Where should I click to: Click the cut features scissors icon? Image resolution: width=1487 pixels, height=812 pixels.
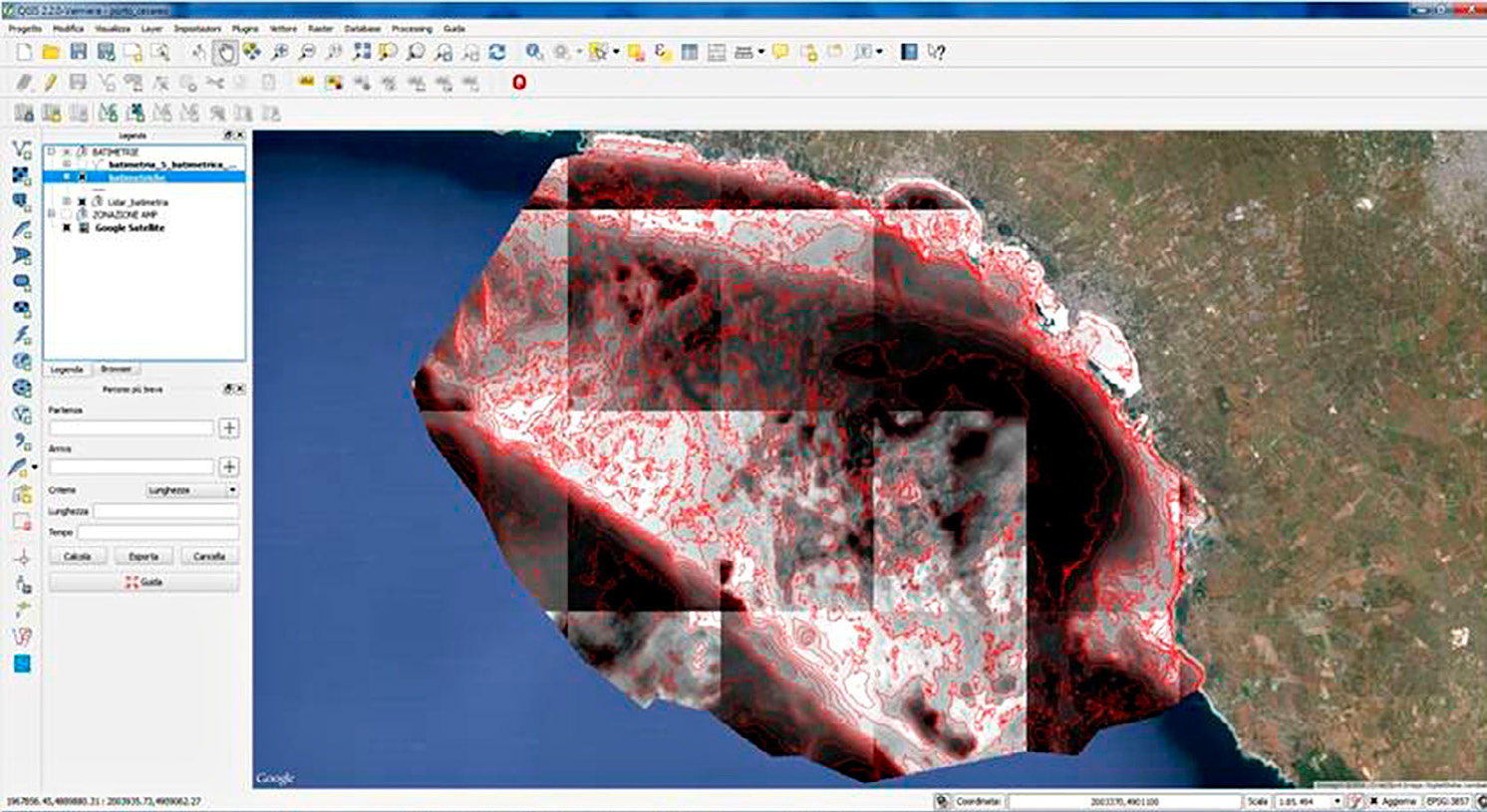click(x=215, y=83)
